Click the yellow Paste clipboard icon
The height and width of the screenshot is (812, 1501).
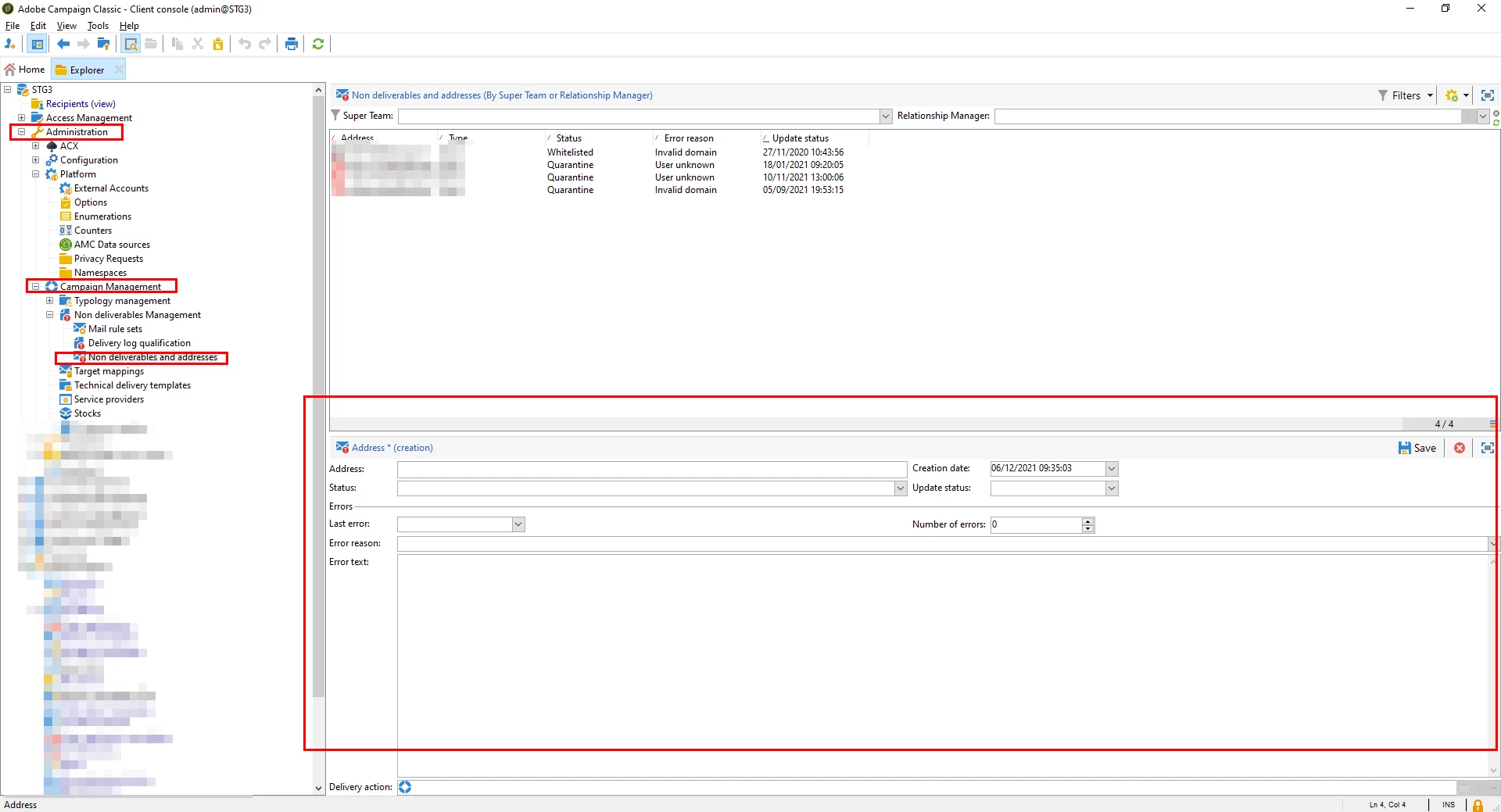click(x=218, y=44)
